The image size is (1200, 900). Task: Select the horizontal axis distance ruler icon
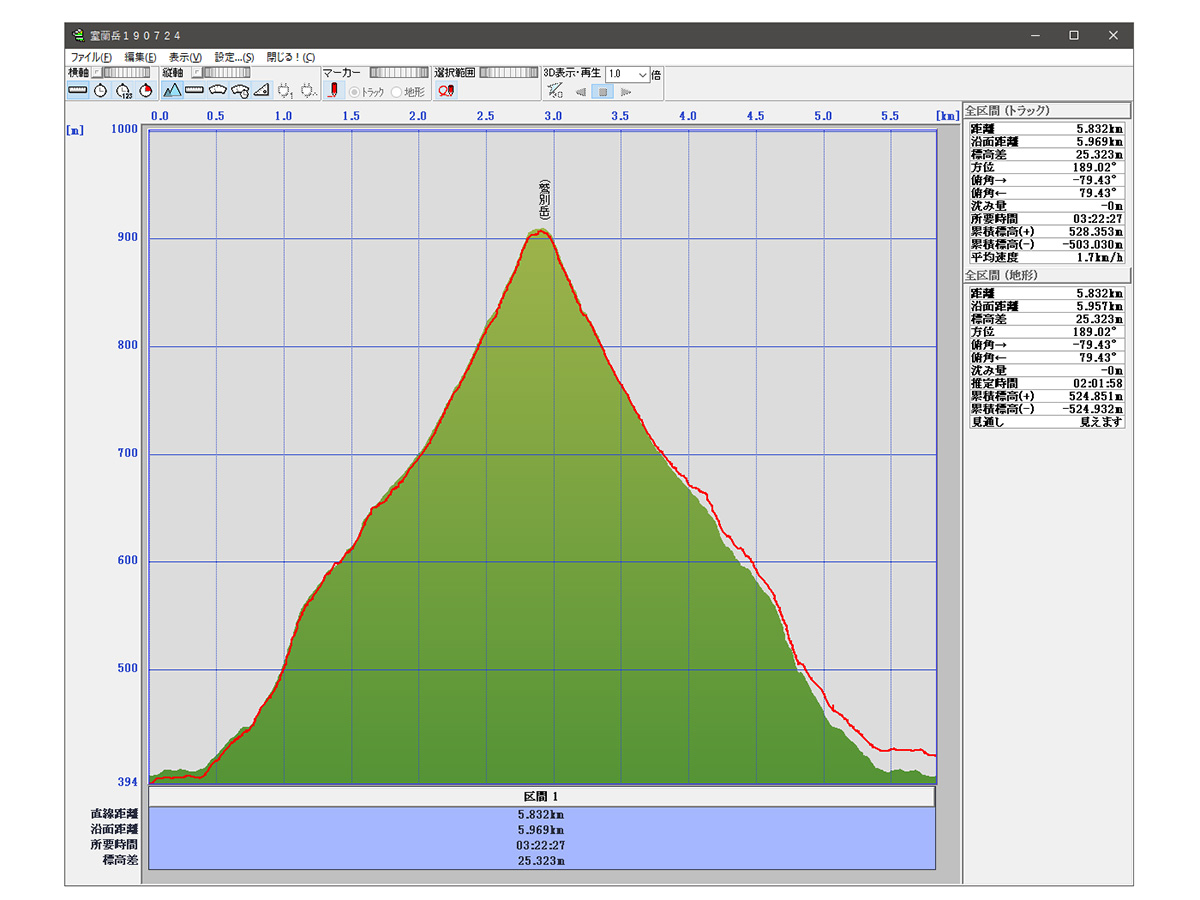(78, 91)
